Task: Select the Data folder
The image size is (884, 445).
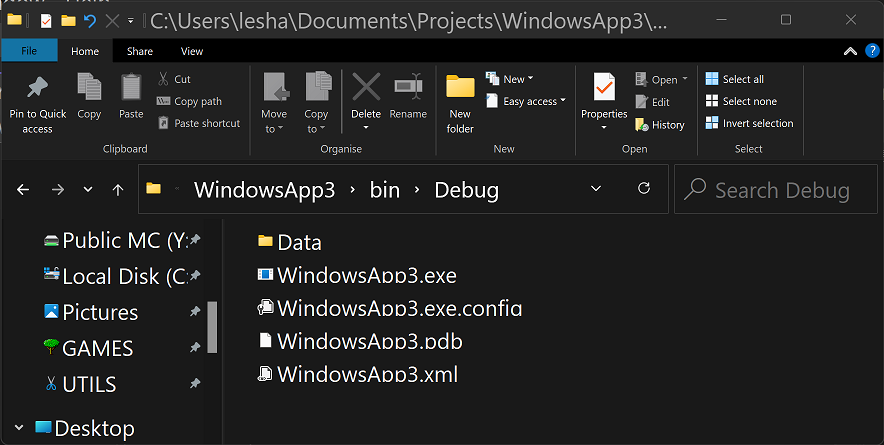Action: [290, 243]
